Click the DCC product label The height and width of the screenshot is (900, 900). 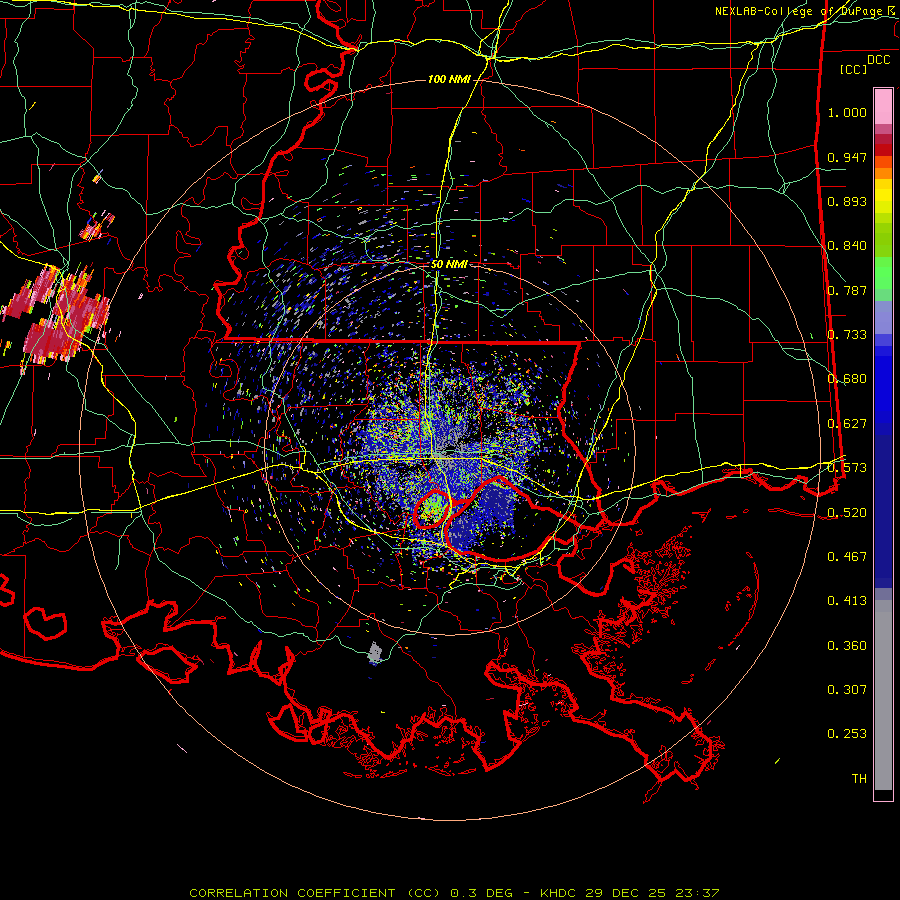click(878, 60)
